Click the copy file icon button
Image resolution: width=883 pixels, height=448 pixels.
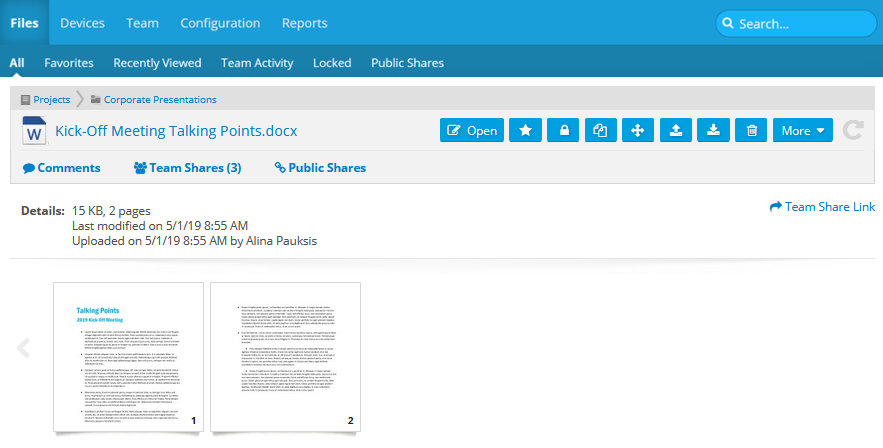click(601, 131)
